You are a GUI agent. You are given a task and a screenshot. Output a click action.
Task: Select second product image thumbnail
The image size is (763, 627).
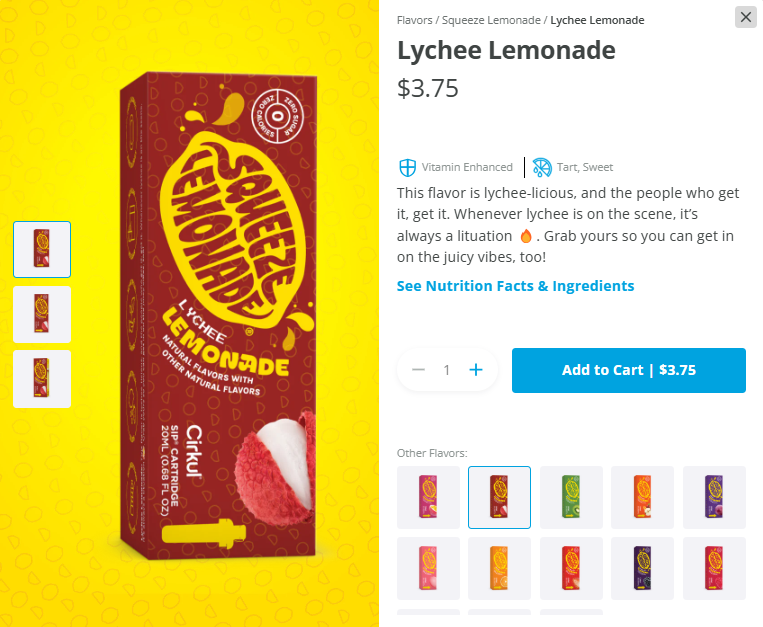pyautogui.click(x=42, y=314)
